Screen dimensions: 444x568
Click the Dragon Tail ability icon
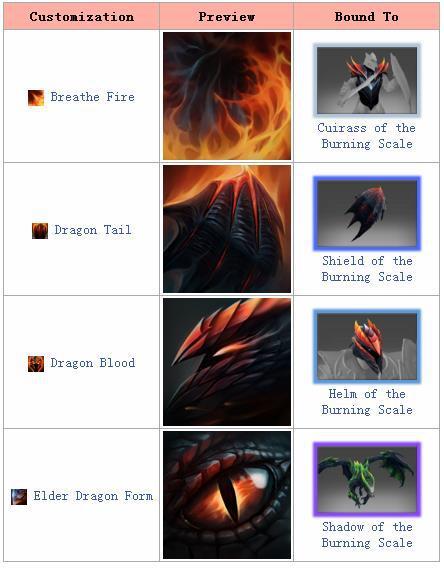tap(40, 231)
